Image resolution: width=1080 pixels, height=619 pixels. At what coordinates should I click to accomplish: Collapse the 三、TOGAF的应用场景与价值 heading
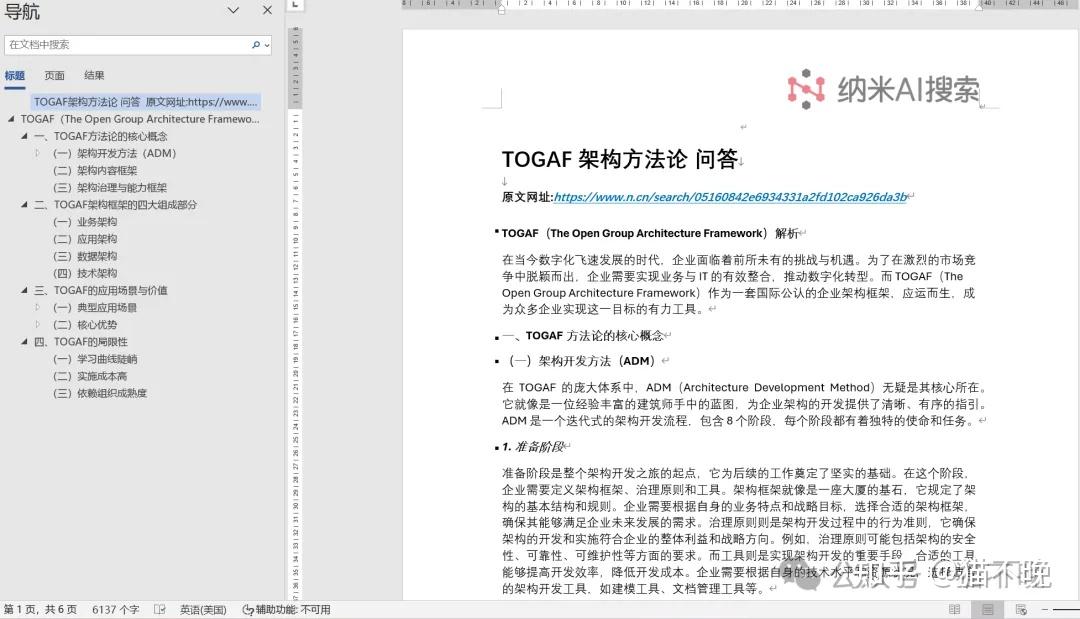click(25, 291)
